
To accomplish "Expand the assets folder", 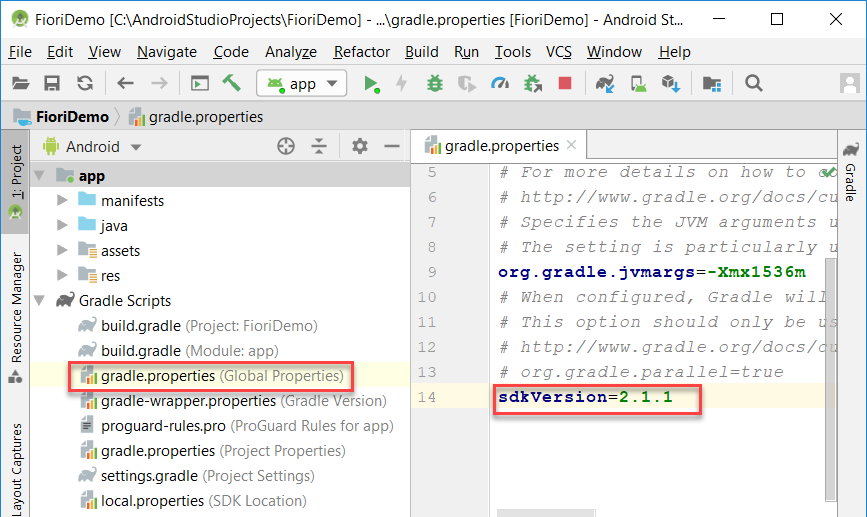I will [x=62, y=250].
